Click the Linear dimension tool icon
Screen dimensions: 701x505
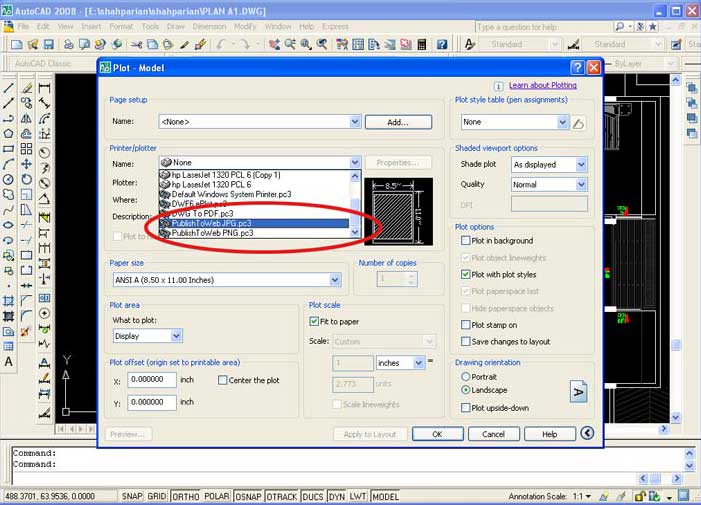(44, 88)
